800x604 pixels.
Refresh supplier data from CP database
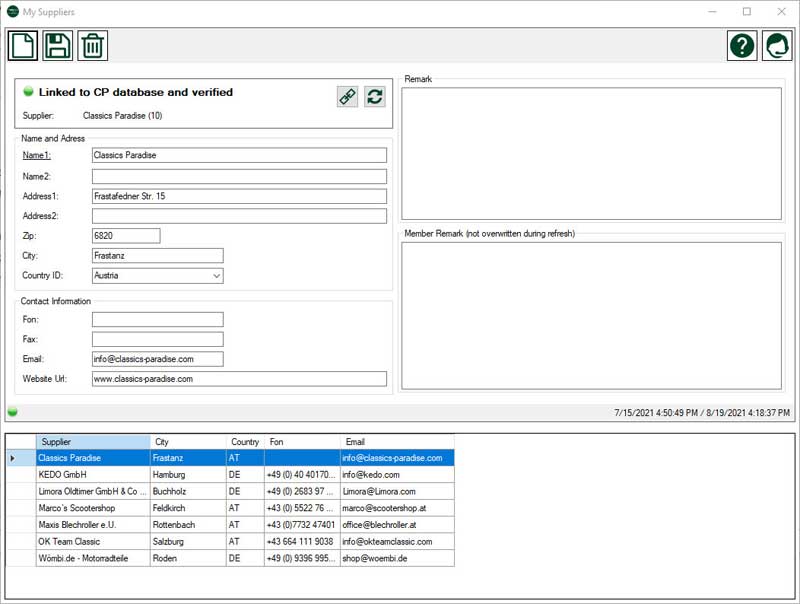point(375,96)
